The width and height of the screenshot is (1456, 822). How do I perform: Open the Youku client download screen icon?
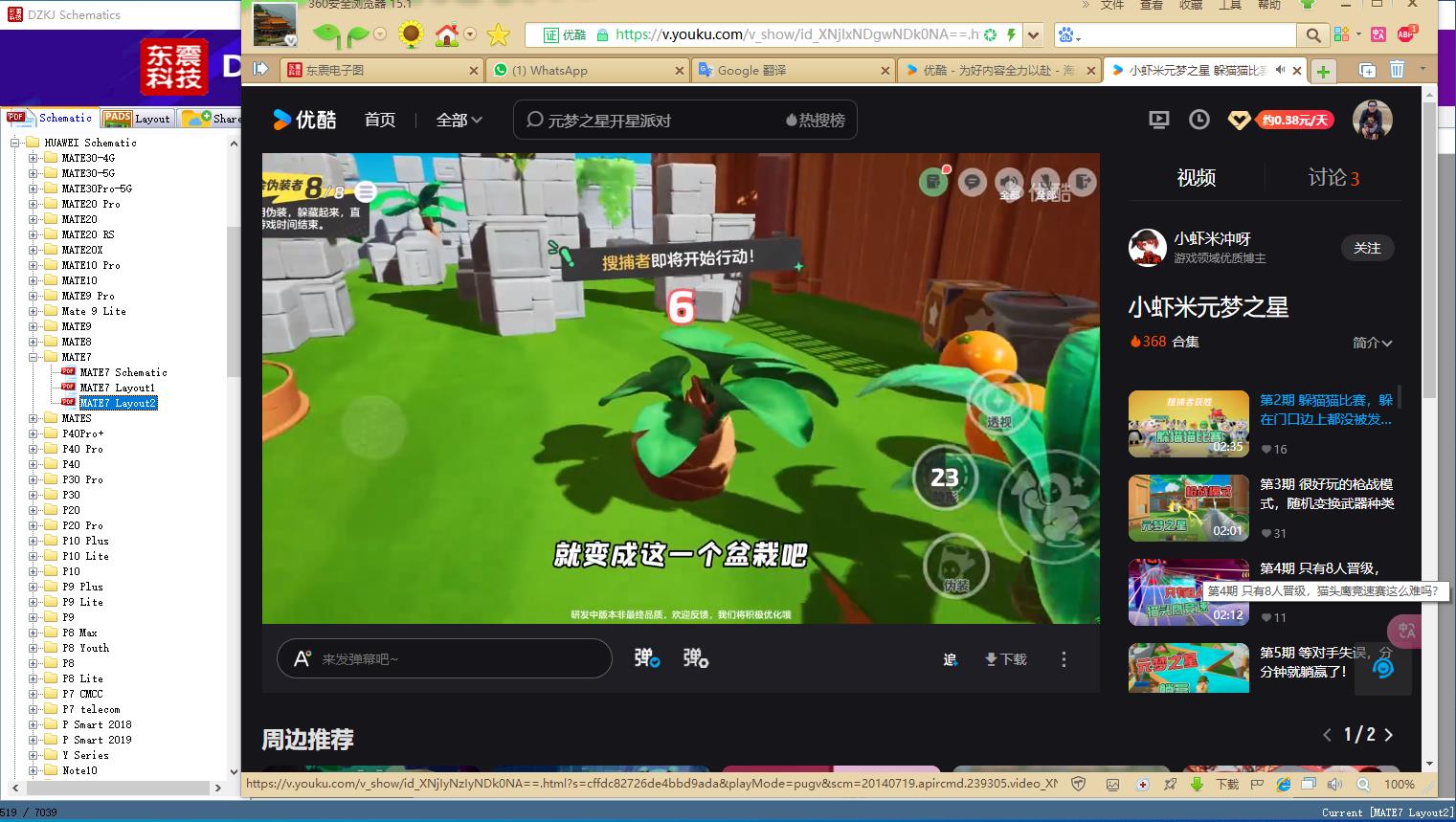pos(1159,120)
